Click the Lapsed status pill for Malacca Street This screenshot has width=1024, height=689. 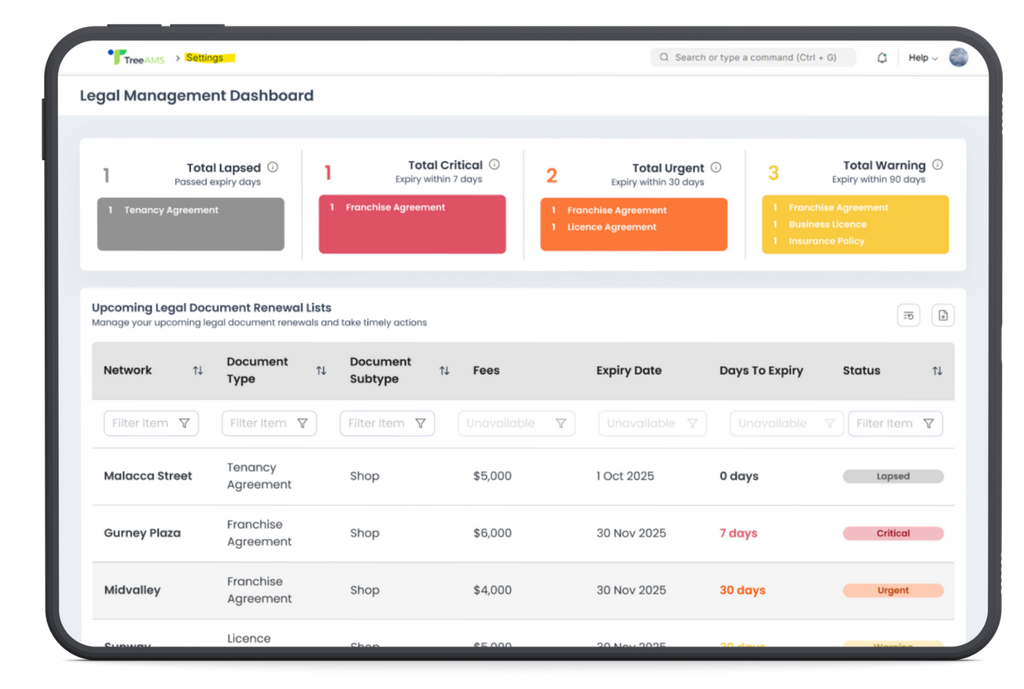click(891, 476)
